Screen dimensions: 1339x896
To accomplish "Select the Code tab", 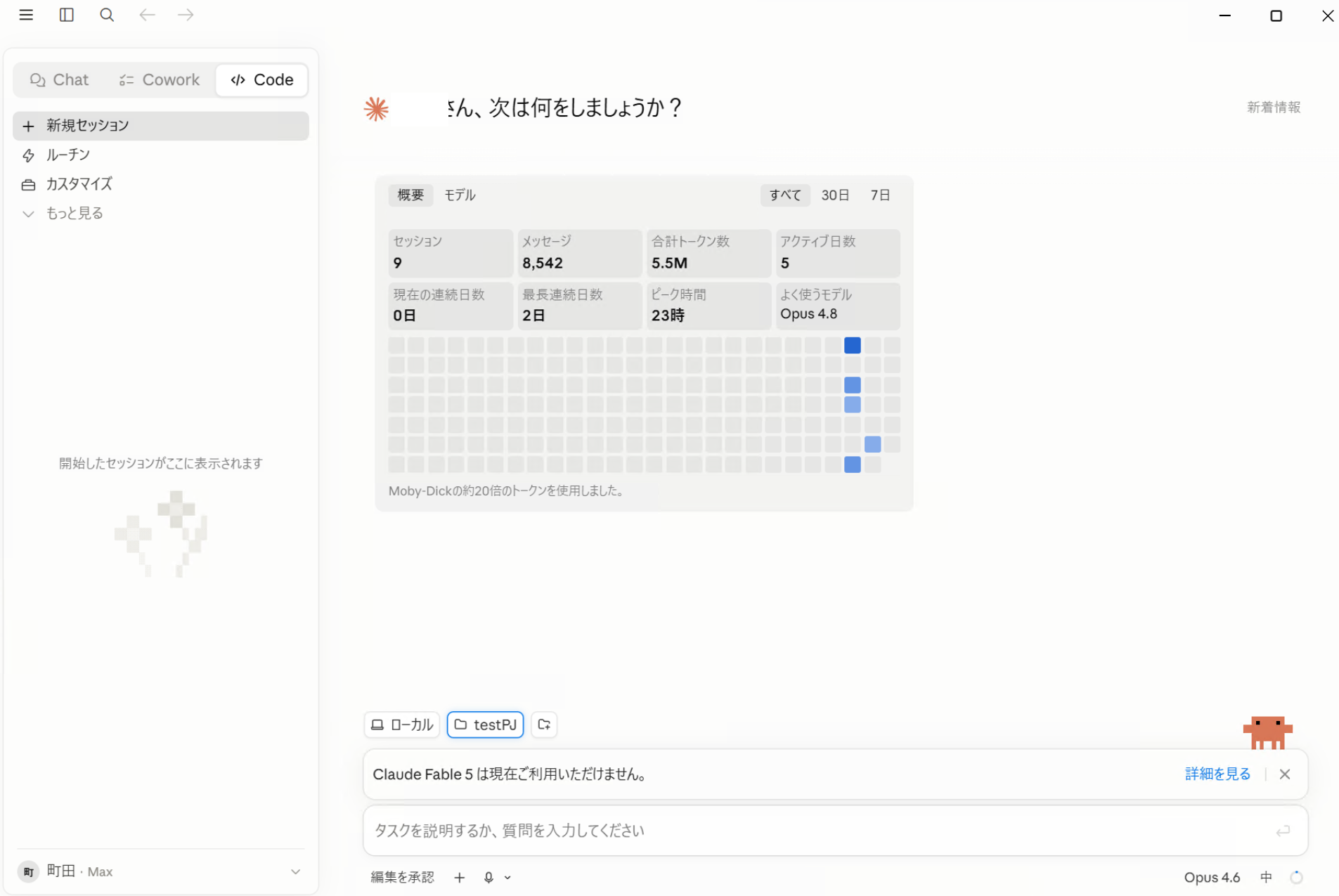I will (262, 80).
